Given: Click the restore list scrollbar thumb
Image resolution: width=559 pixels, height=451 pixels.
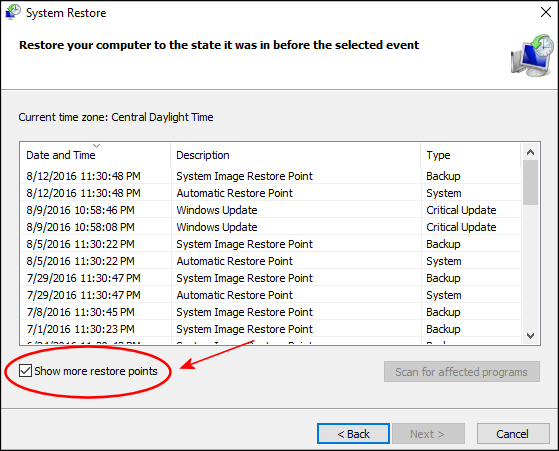Looking at the screenshot, I should click(x=530, y=182).
